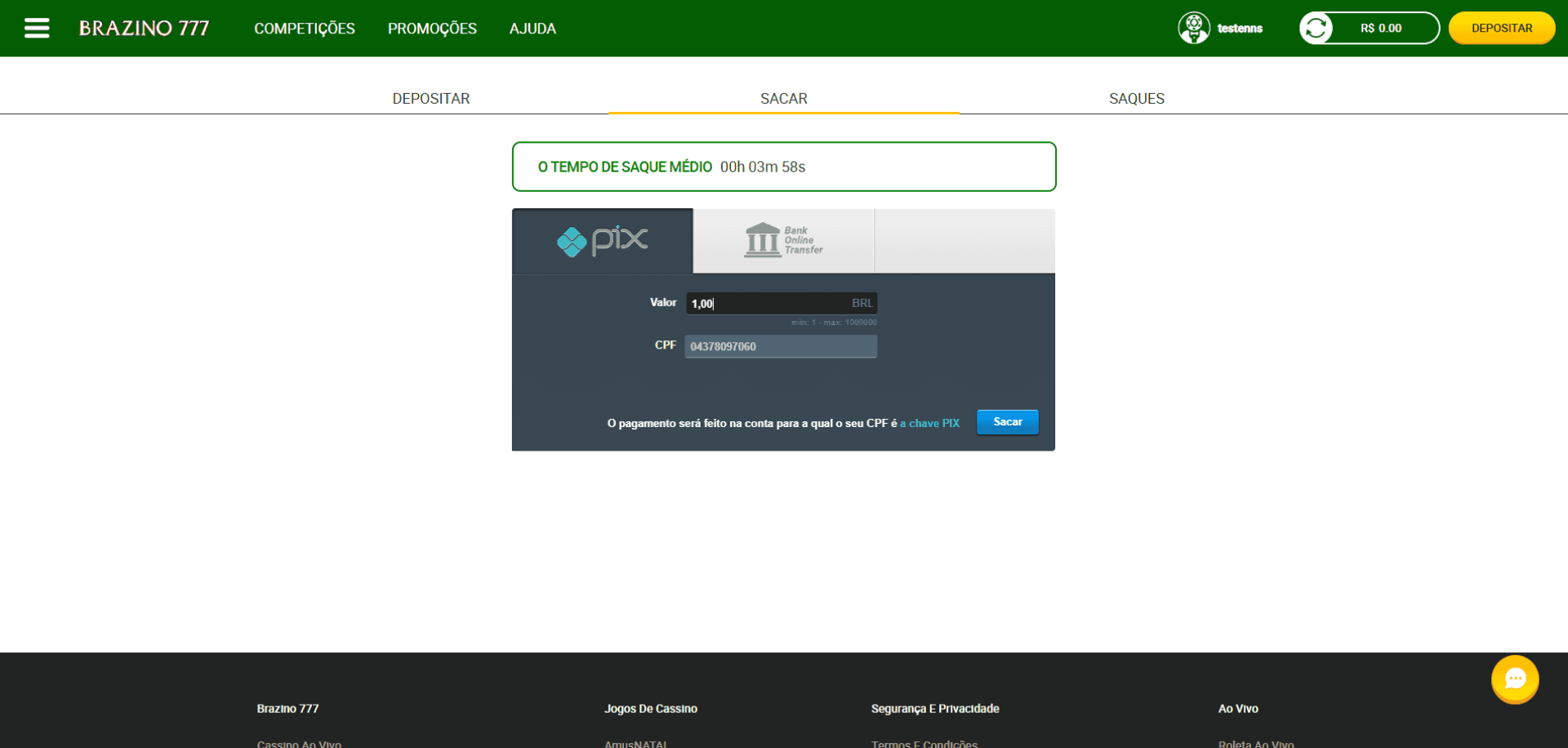Image resolution: width=1568 pixels, height=748 pixels.
Task: Click the CPF input field
Action: pyautogui.click(x=780, y=346)
